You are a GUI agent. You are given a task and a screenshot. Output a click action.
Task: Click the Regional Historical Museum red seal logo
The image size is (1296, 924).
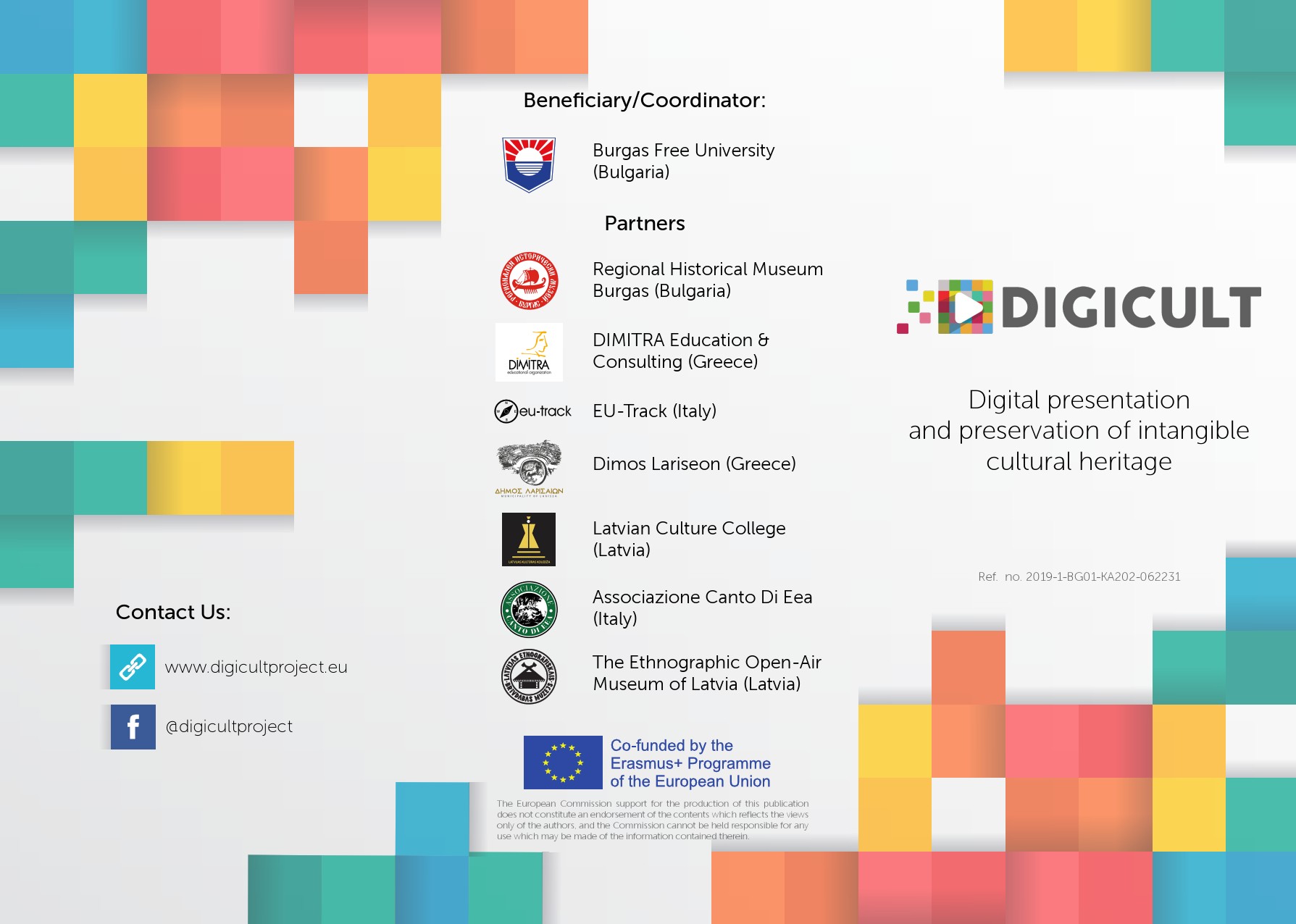[529, 281]
